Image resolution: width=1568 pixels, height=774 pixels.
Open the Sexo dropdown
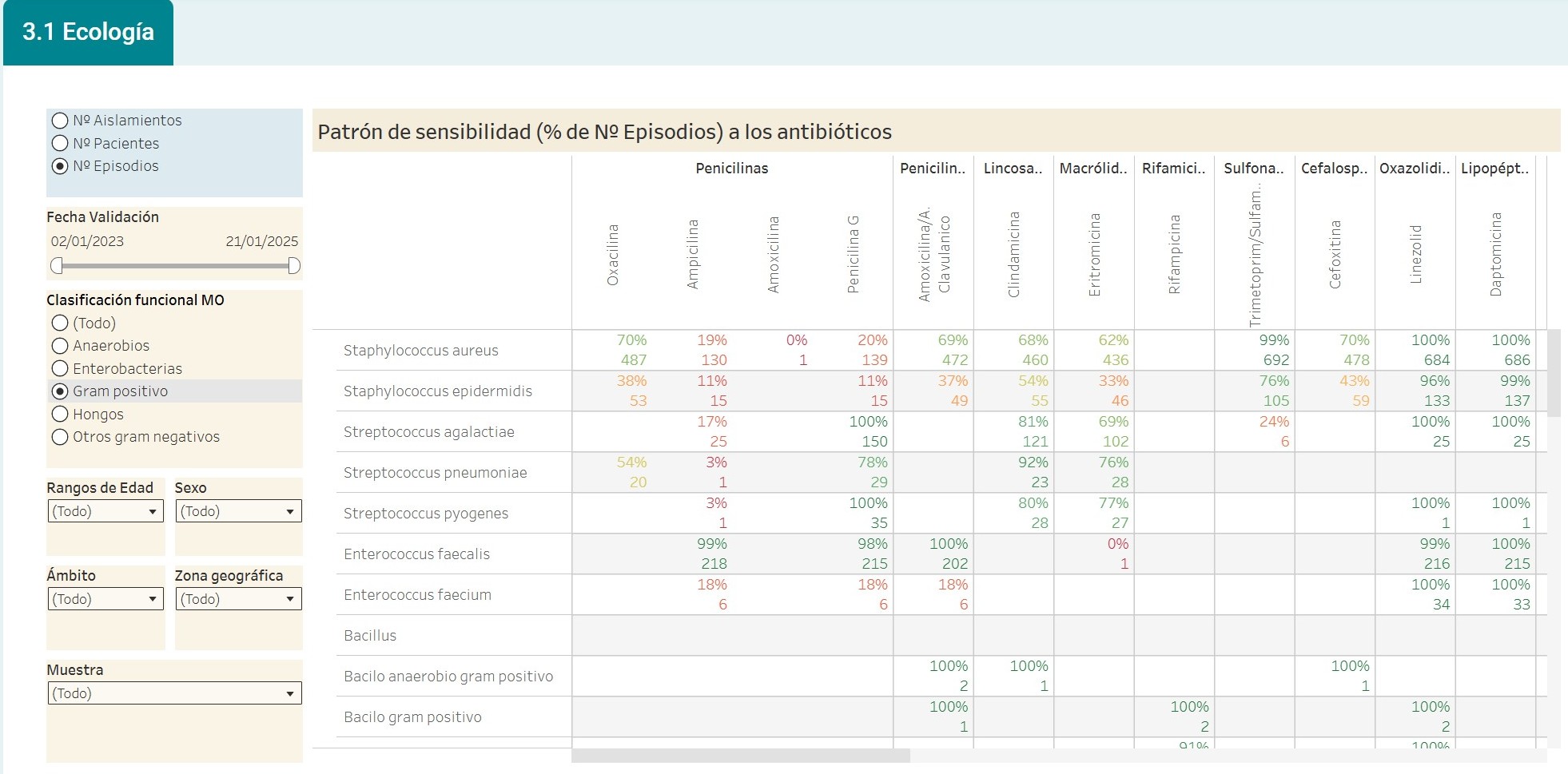point(238,511)
